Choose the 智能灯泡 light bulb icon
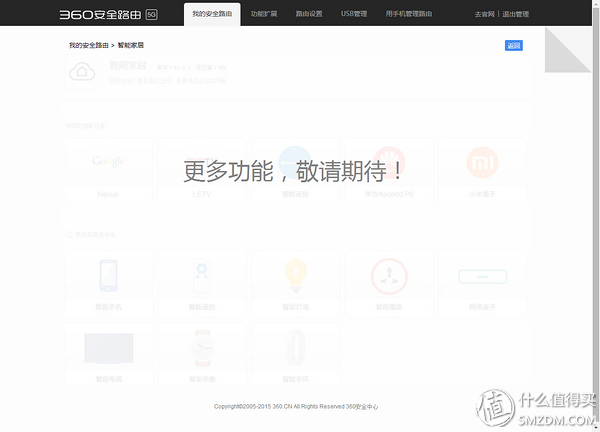Viewport: 600px width, 432px height. coord(295,276)
